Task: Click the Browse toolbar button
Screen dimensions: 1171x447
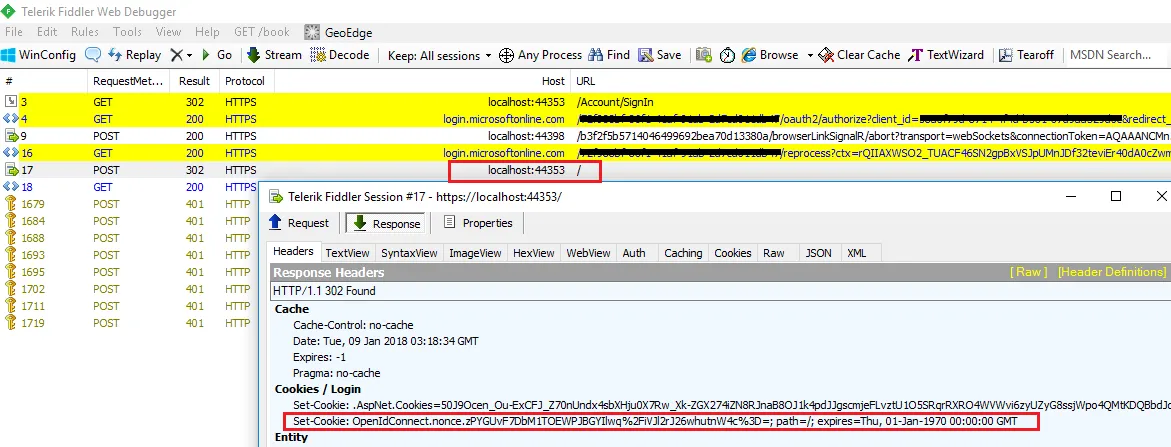Action: (770, 54)
